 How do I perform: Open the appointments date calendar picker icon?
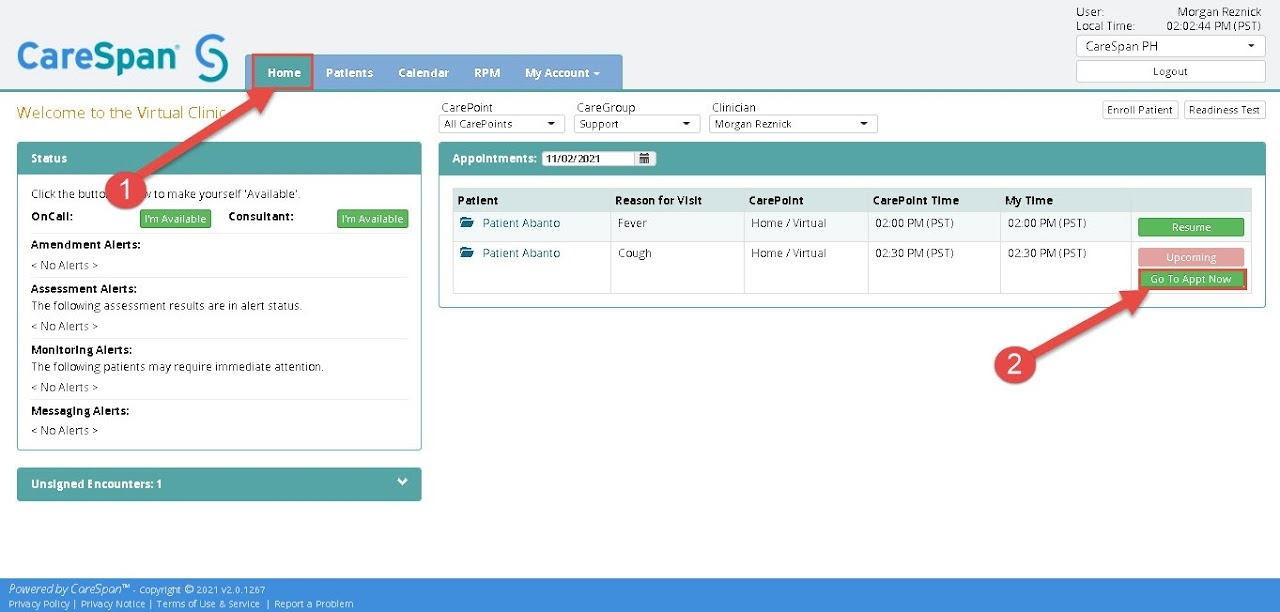pyautogui.click(x=645, y=158)
